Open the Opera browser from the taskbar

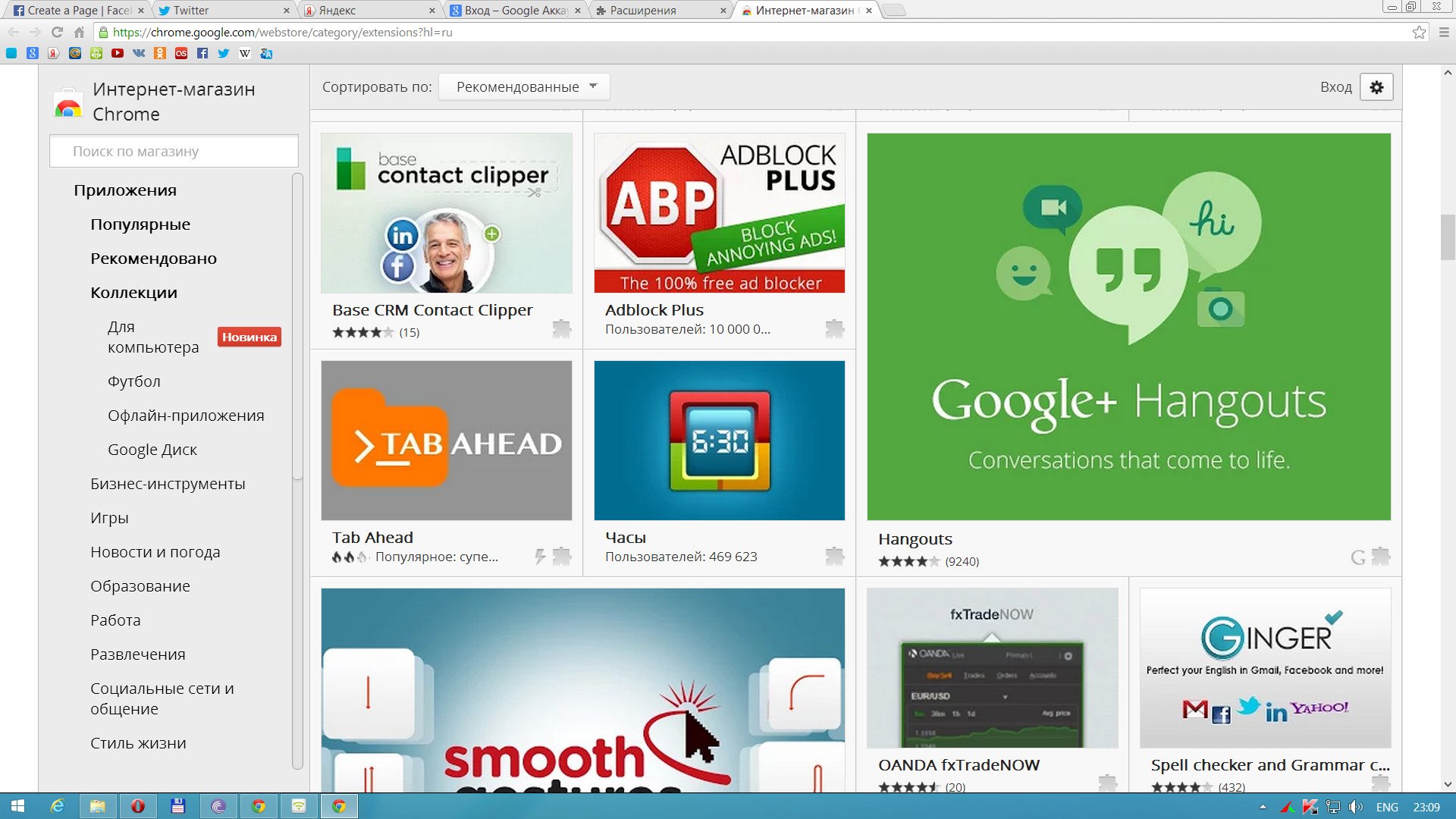[137, 806]
